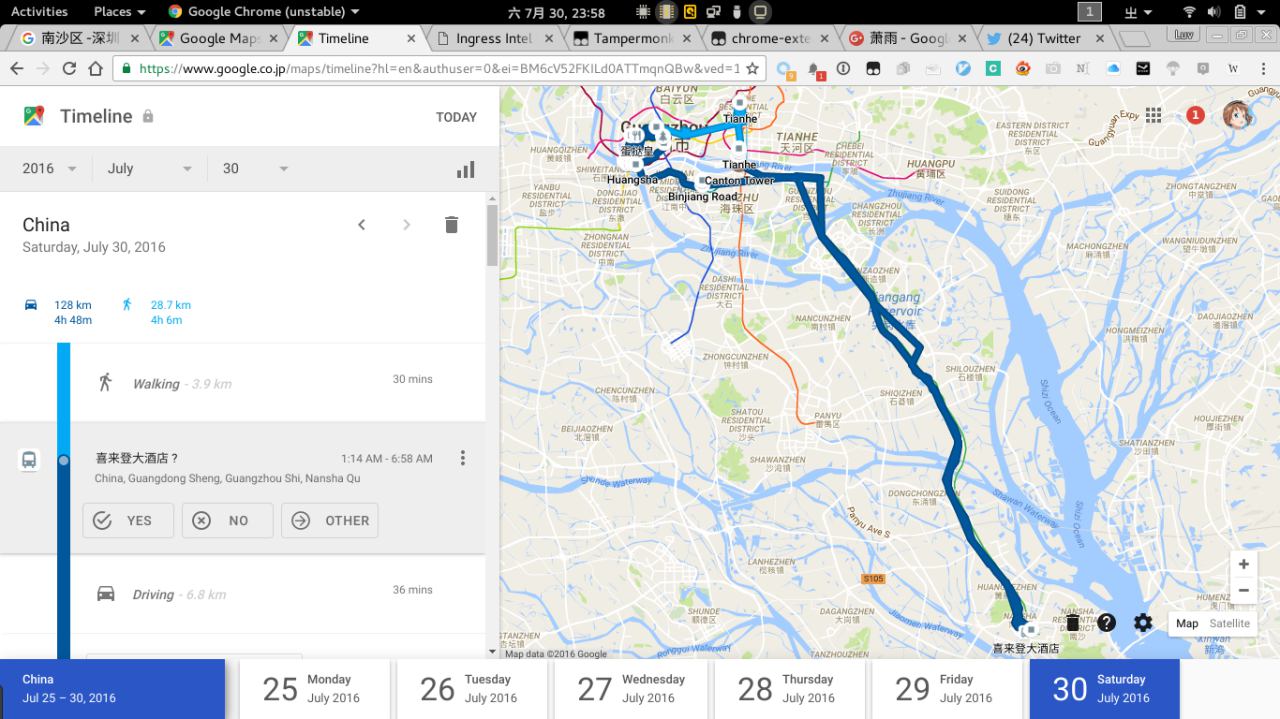Choose OTHER place button
Screen dimensions: 1280x719
coord(330,520)
